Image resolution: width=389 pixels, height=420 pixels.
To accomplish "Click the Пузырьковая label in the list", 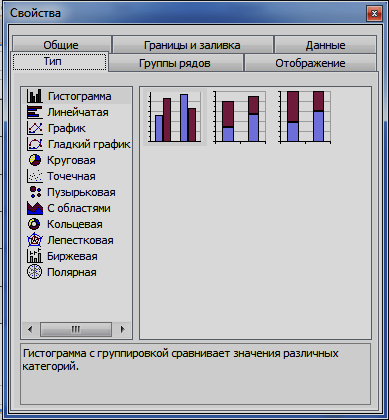I will click(81, 192).
